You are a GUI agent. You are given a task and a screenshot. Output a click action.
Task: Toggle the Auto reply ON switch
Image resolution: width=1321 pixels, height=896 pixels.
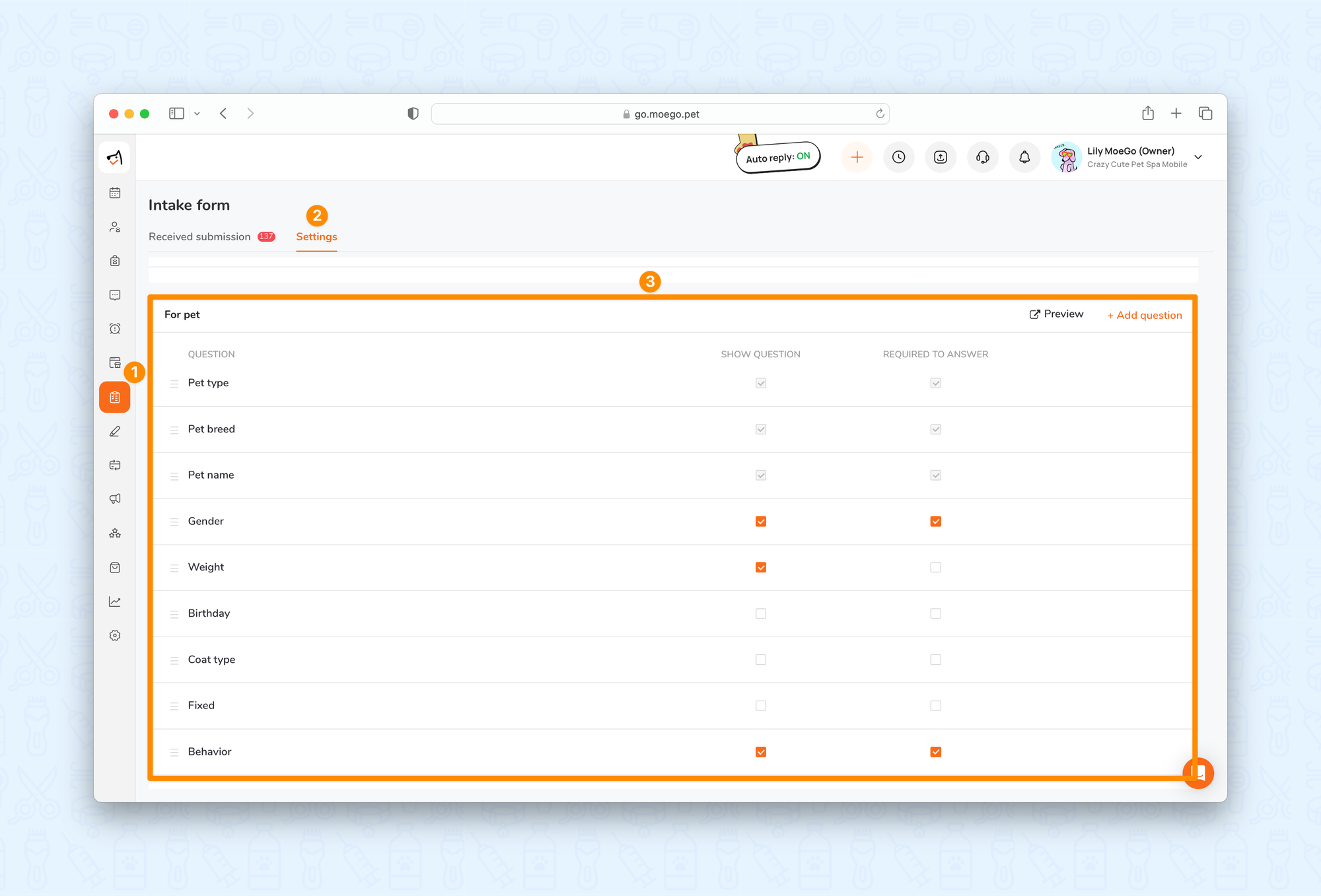pyautogui.click(x=778, y=157)
